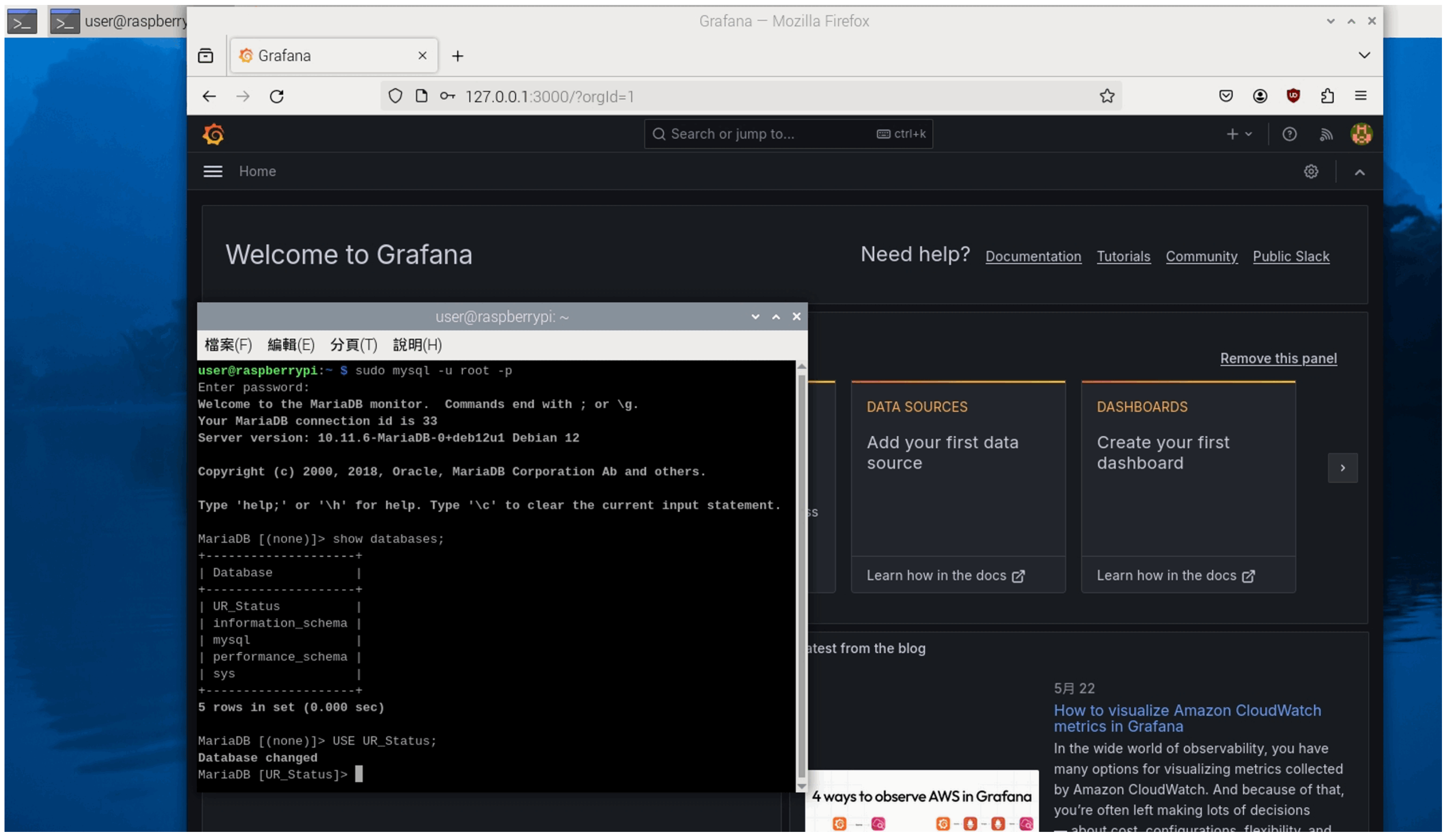This screenshot has width=1446, height=840.
Task: Click the Grafana logo icon
Action: pyautogui.click(x=214, y=135)
